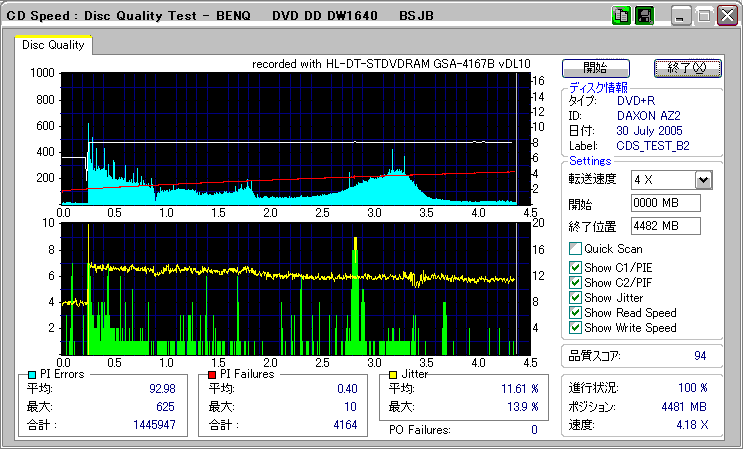Toggle the Show C1/PIE checkbox
The width and height of the screenshot is (743, 449).
coord(575,267)
